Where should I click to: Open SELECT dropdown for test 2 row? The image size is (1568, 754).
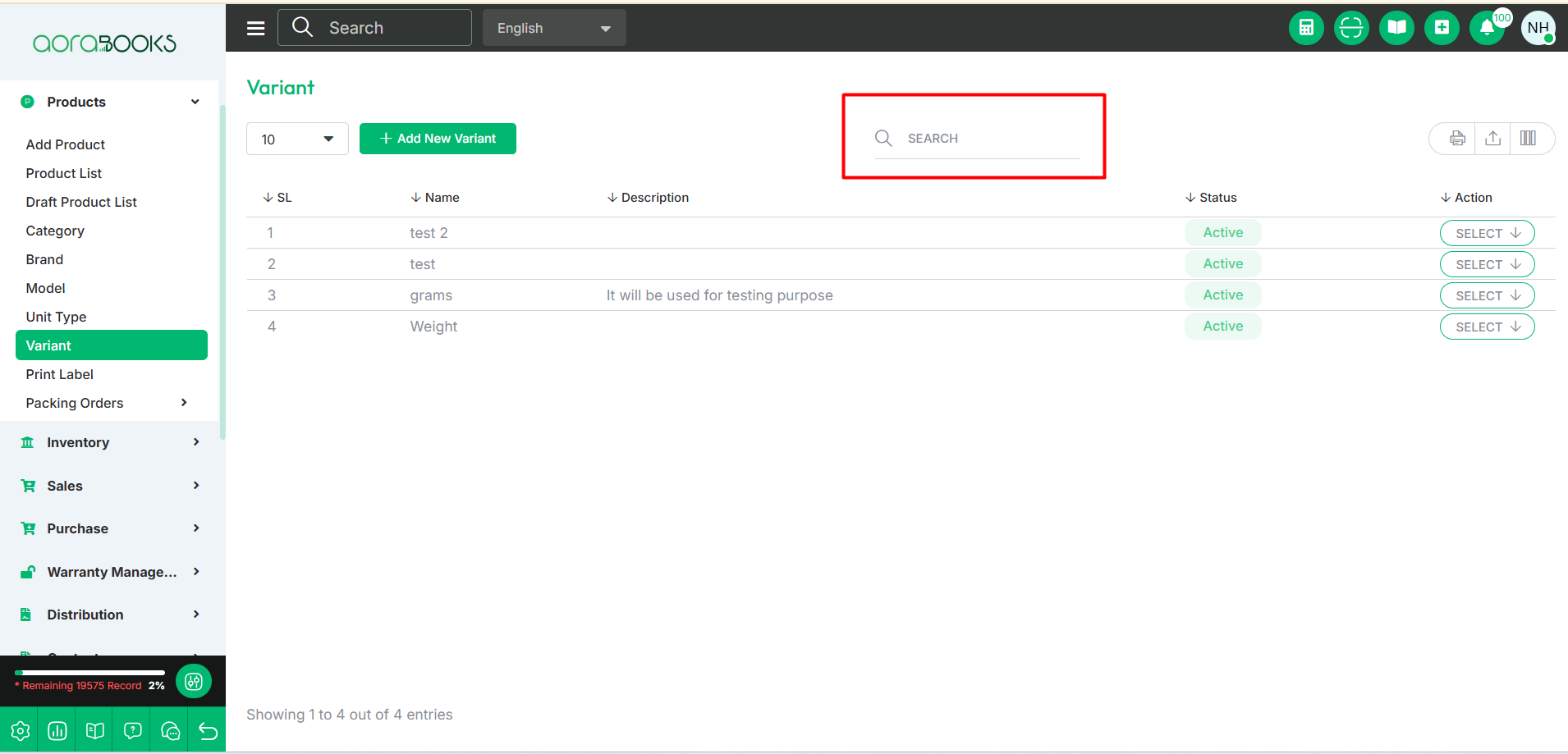[1487, 233]
